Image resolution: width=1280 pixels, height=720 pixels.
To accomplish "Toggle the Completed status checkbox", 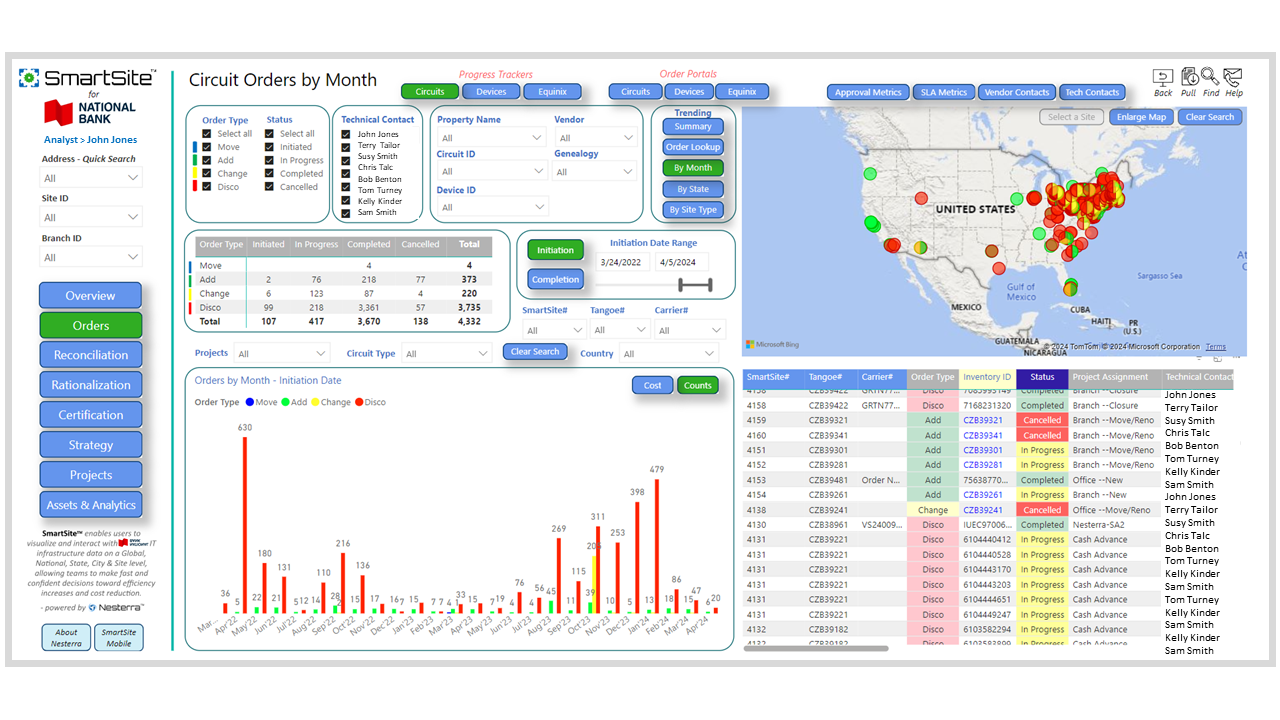I will point(269,173).
